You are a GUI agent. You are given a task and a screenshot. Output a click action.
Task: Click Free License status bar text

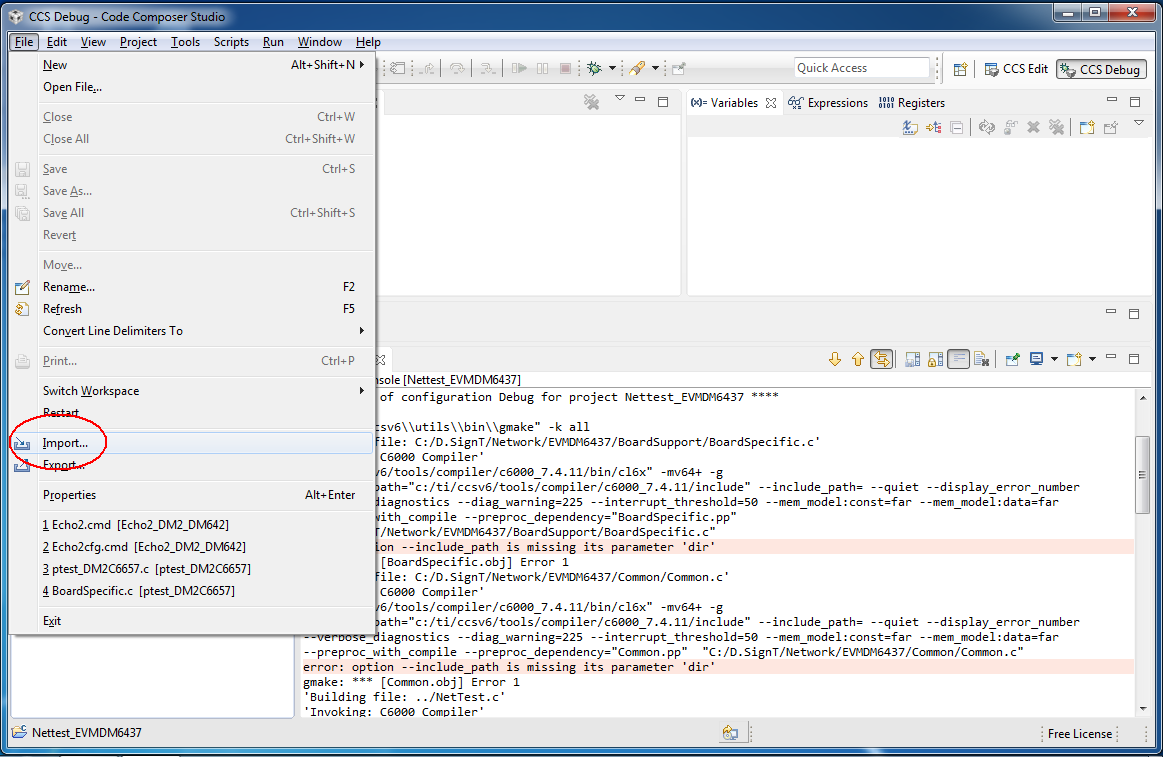pyautogui.click(x=1079, y=733)
